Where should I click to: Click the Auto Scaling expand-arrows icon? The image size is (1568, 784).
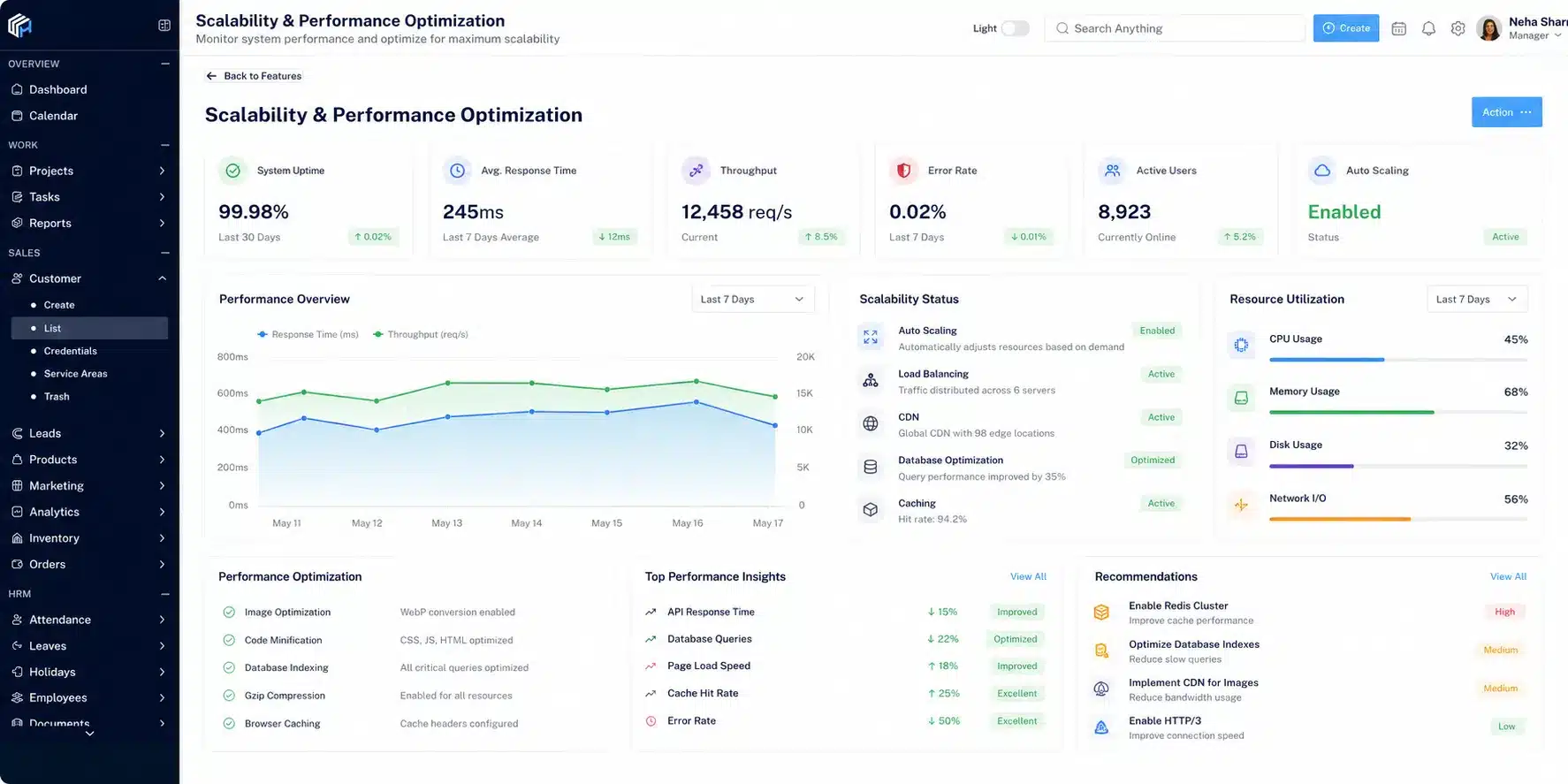point(871,337)
